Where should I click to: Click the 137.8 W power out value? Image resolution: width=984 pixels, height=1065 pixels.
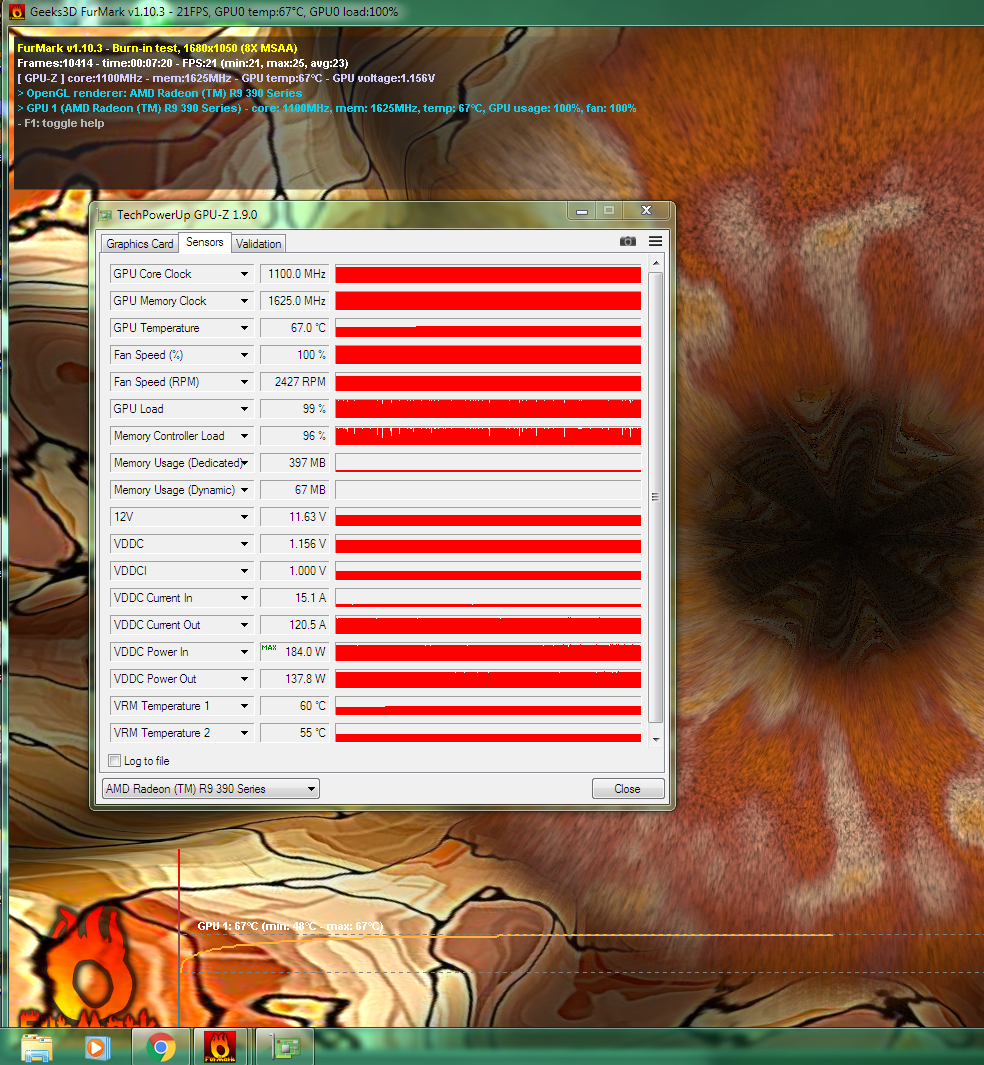pyautogui.click(x=295, y=679)
